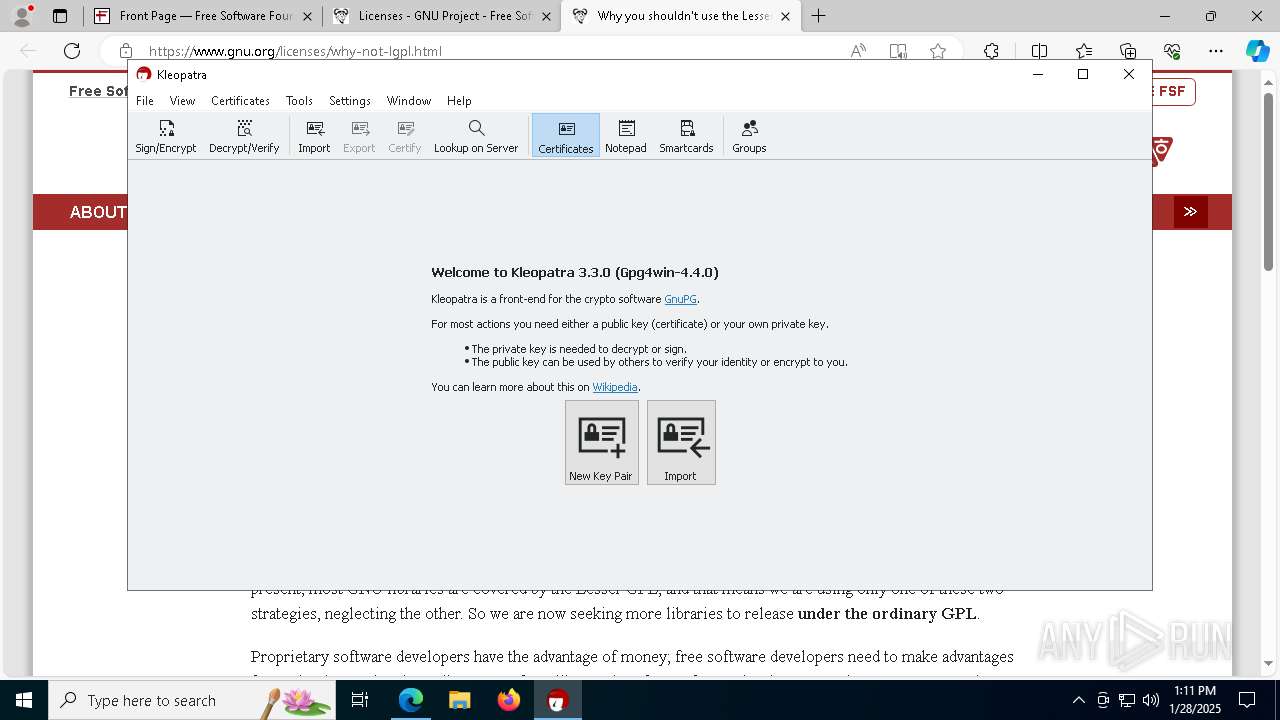Open the File menu
The width and height of the screenshot is (1280, 720).
(145, 101)
